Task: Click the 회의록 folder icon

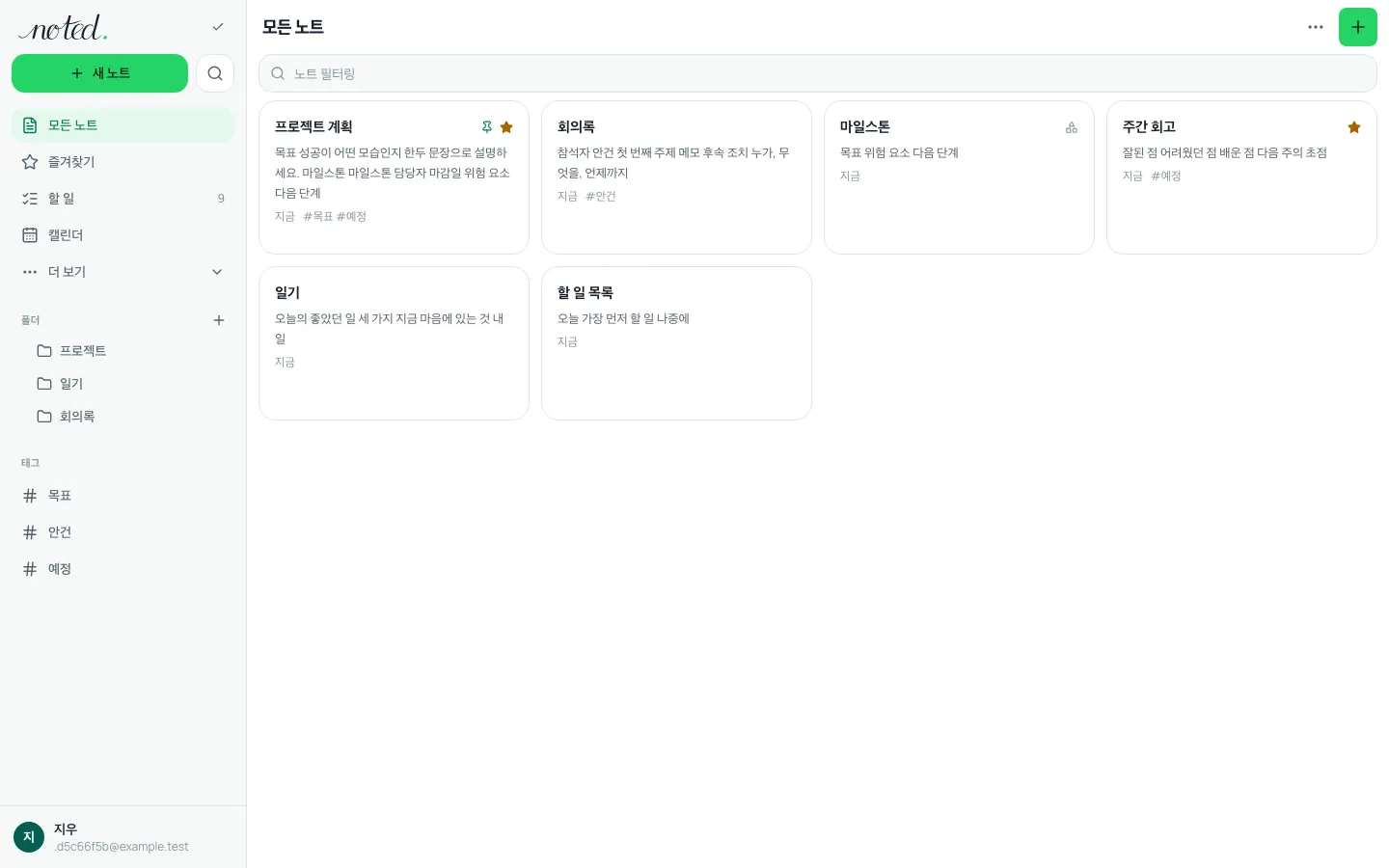Action: [44, 417]
